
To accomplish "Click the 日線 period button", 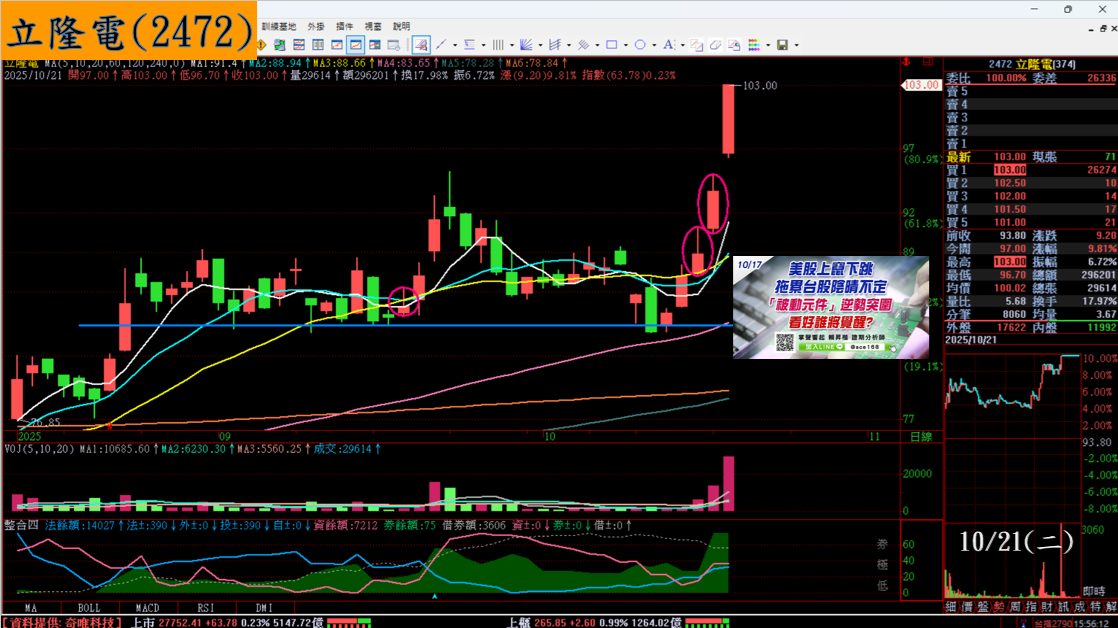I will 921,436.
